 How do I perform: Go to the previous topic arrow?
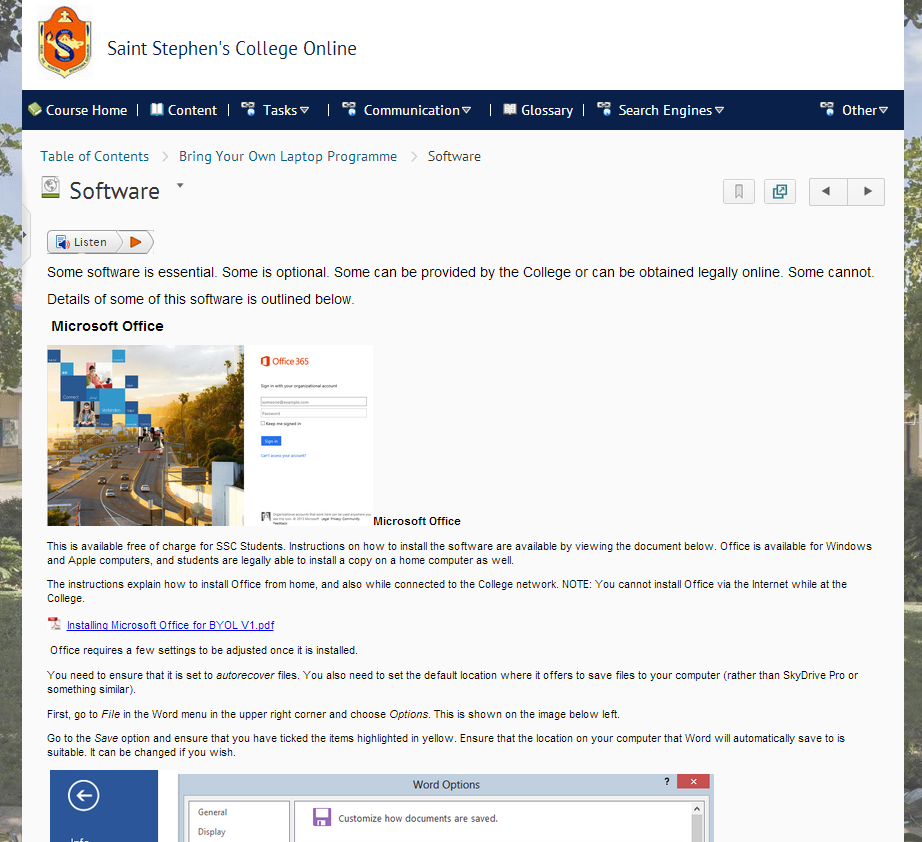click(827, 192)
